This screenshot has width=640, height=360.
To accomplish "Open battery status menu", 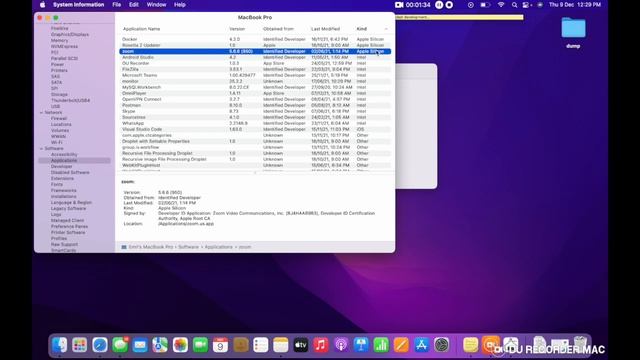I will tap(485, 5).
